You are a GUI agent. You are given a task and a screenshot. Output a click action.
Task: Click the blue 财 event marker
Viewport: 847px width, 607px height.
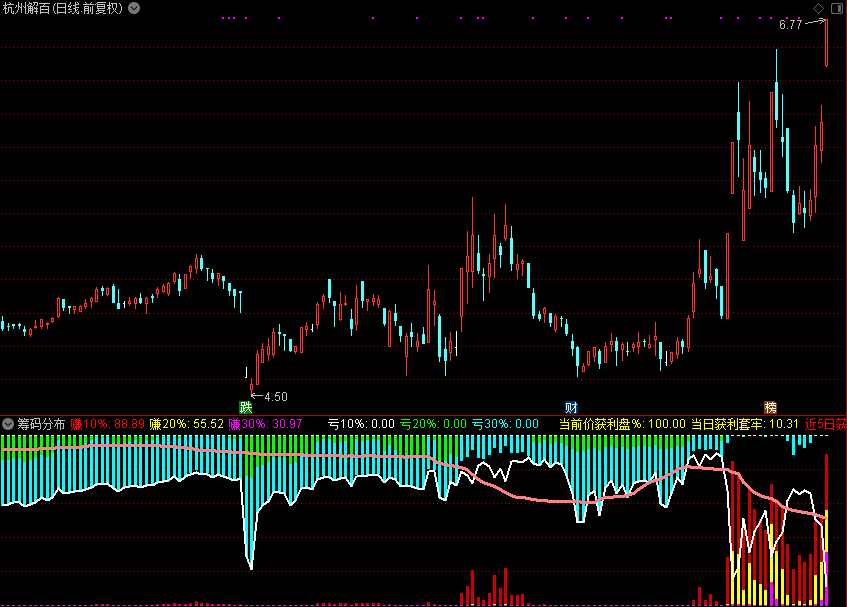pyautogui.click(x=571, y=407)
